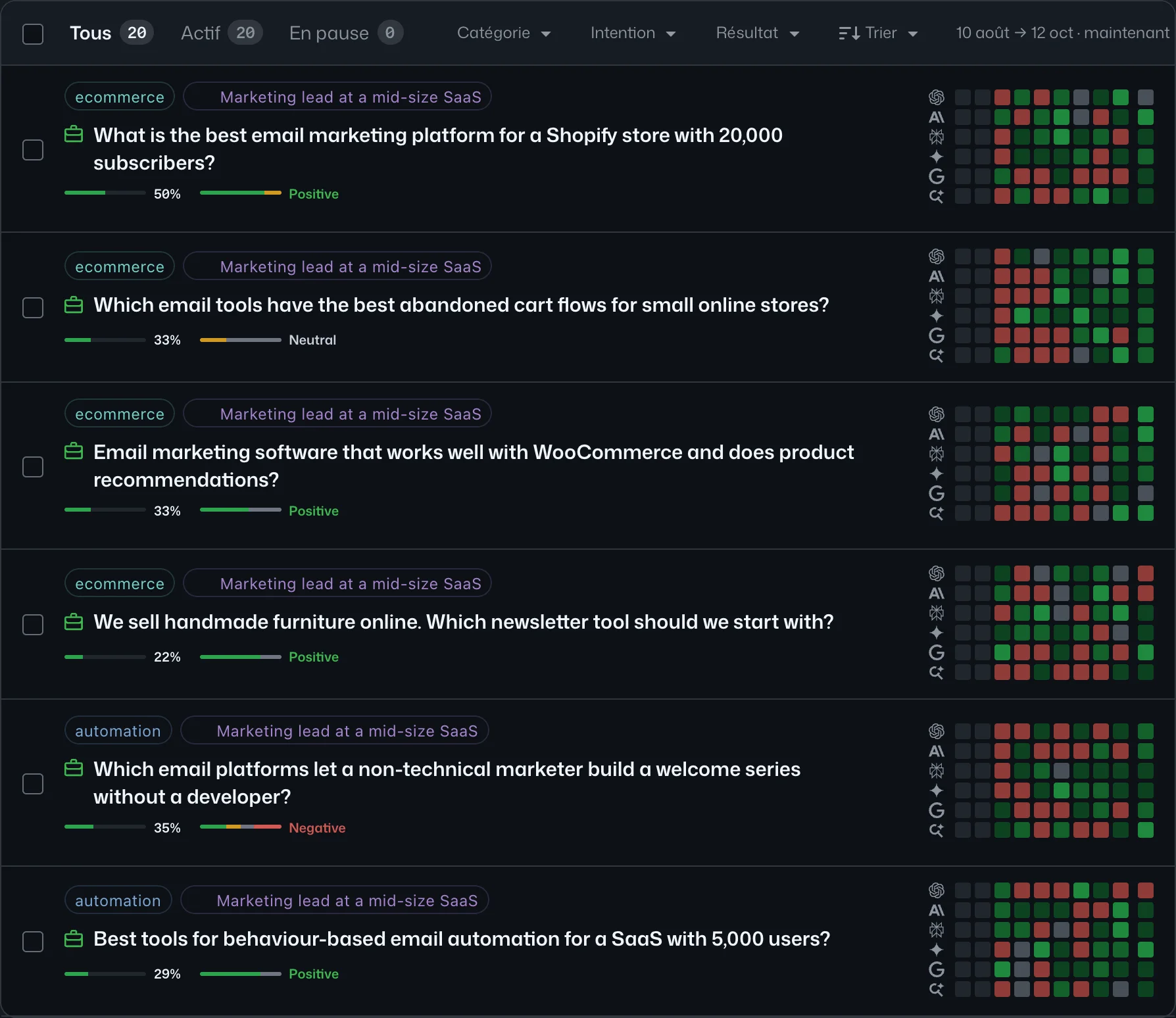Click the Perplexity icon in the welcome series row

pyautogui.click(x=936, y=771)
